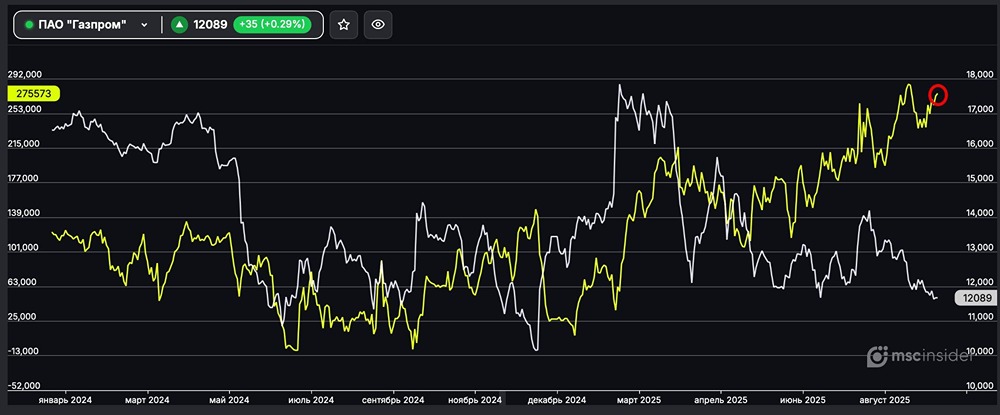This screenshot has height=415, width=1000.
Task: Click the red circle marker on chart
Action: (938, 95)
